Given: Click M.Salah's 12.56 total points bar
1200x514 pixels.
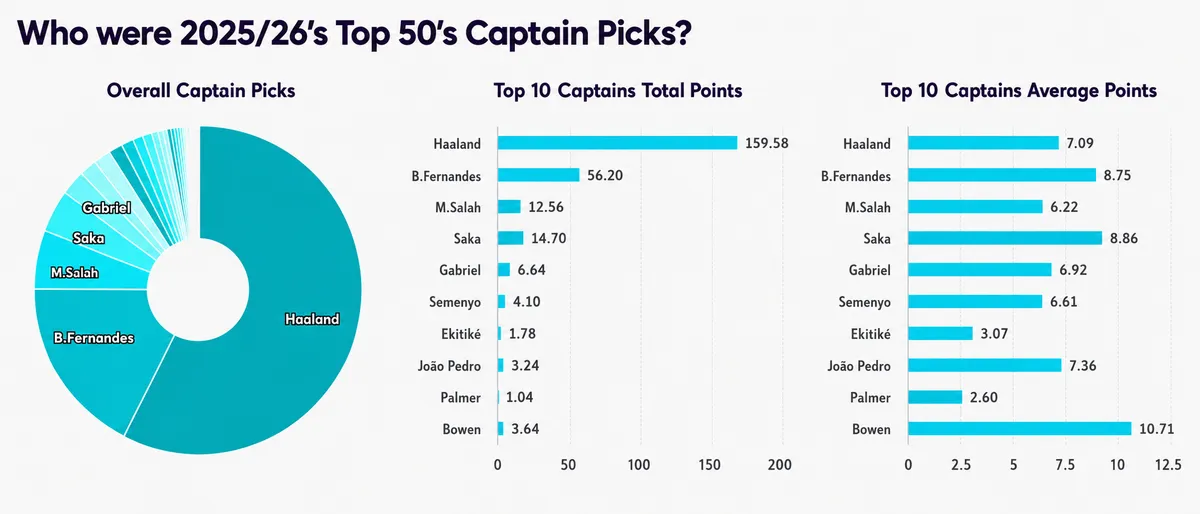Looking at the screenshot, I should pyautogui.click(x=509, y=207).
